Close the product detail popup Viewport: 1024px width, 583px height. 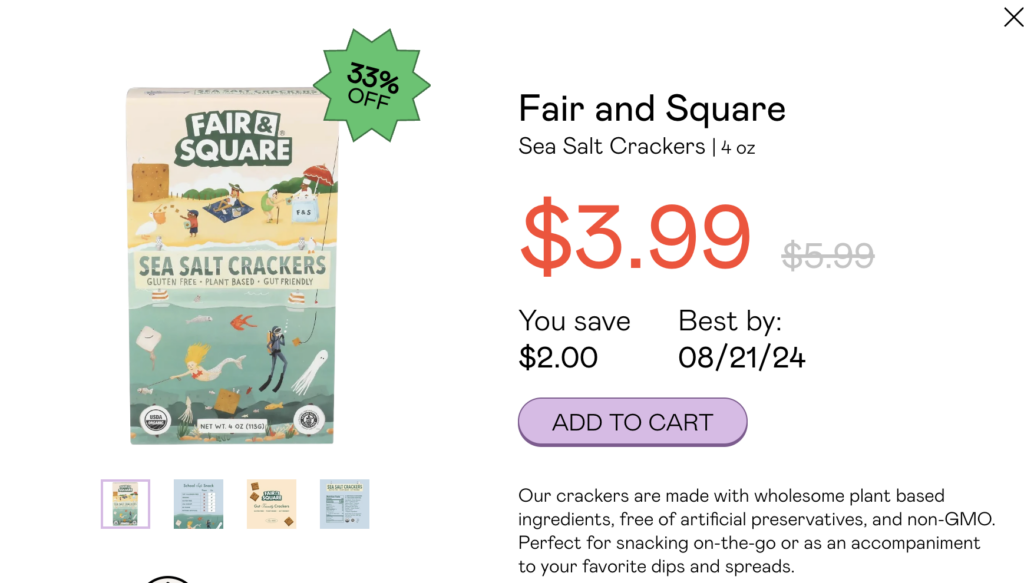pos(1012,17)
